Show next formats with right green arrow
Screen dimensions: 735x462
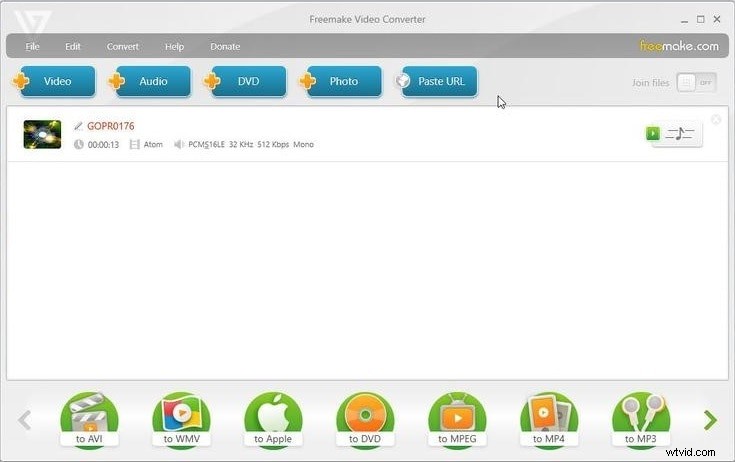pos(711,420)
